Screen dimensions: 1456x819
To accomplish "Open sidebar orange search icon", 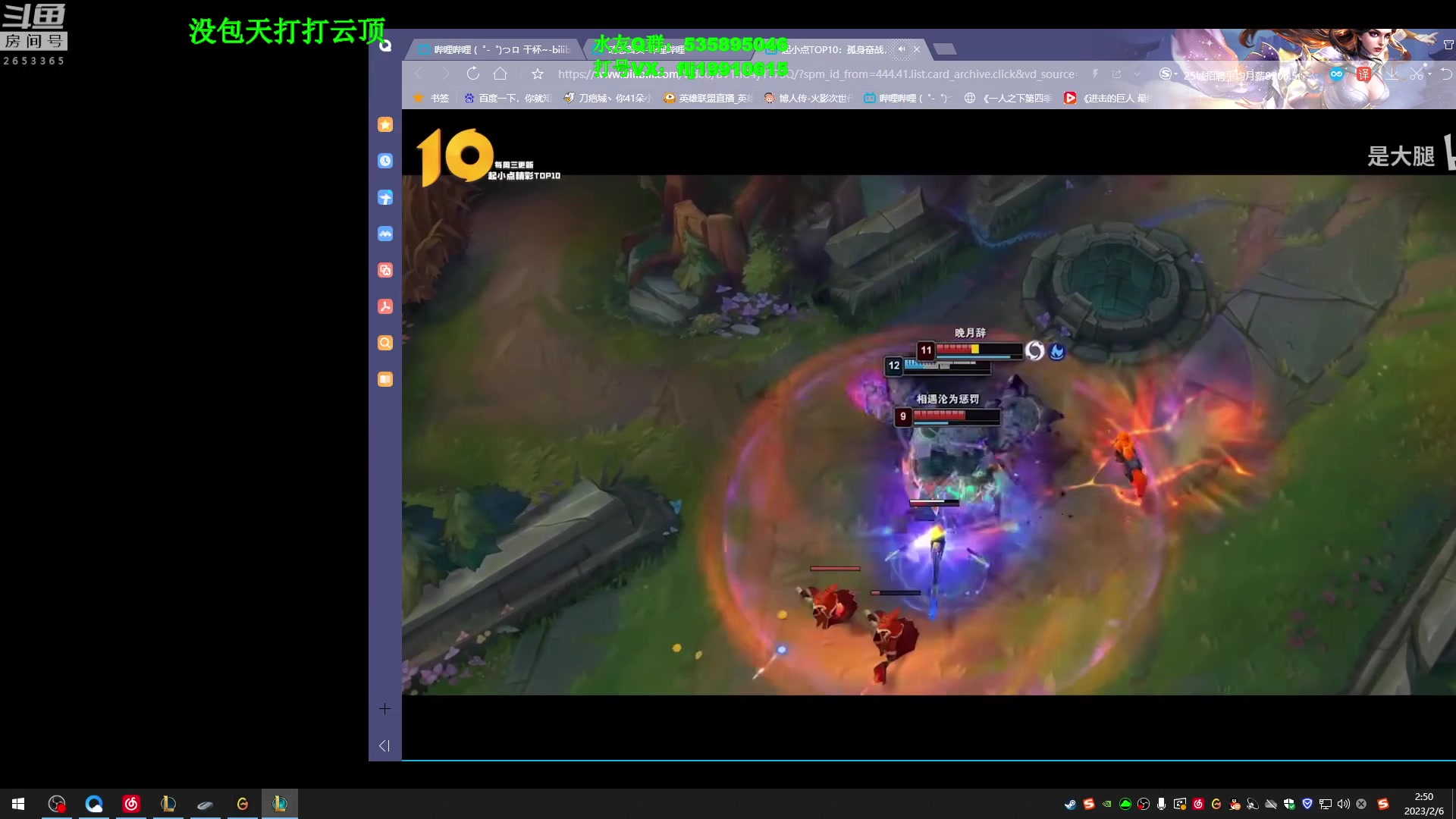I will click(x=385, y=343).
